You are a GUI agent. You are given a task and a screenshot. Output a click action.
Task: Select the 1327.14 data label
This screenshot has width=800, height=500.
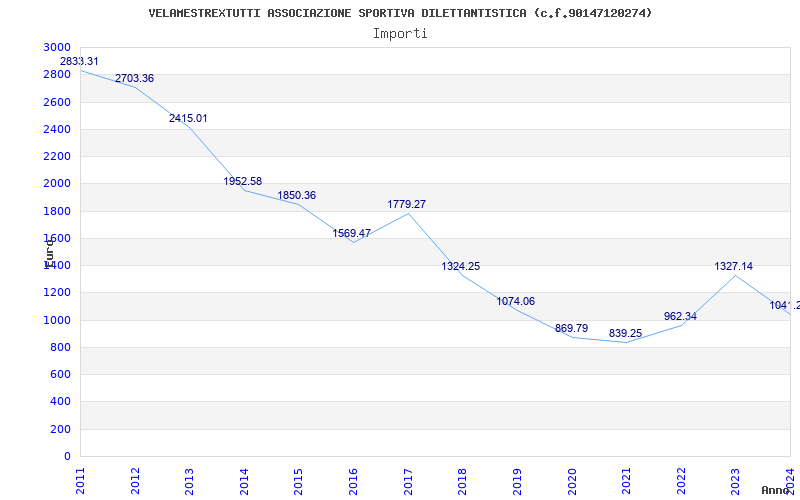tap(733, 266)
